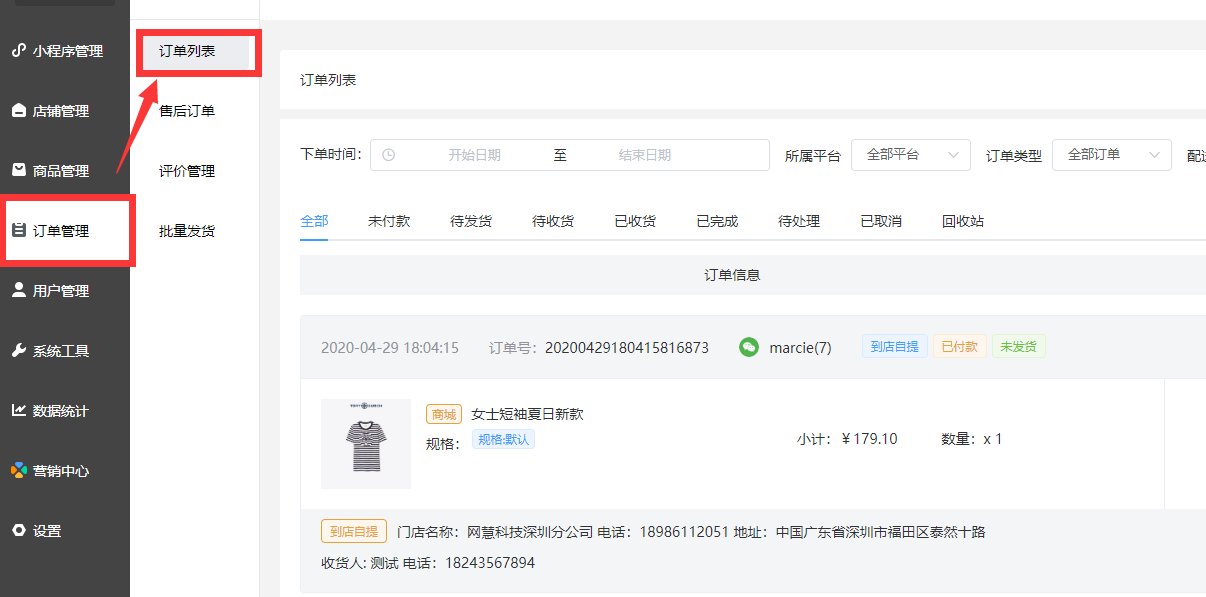Switch to the 待发货 tab
Screen dimensions: 1206x597
click(x=471, y=221)
